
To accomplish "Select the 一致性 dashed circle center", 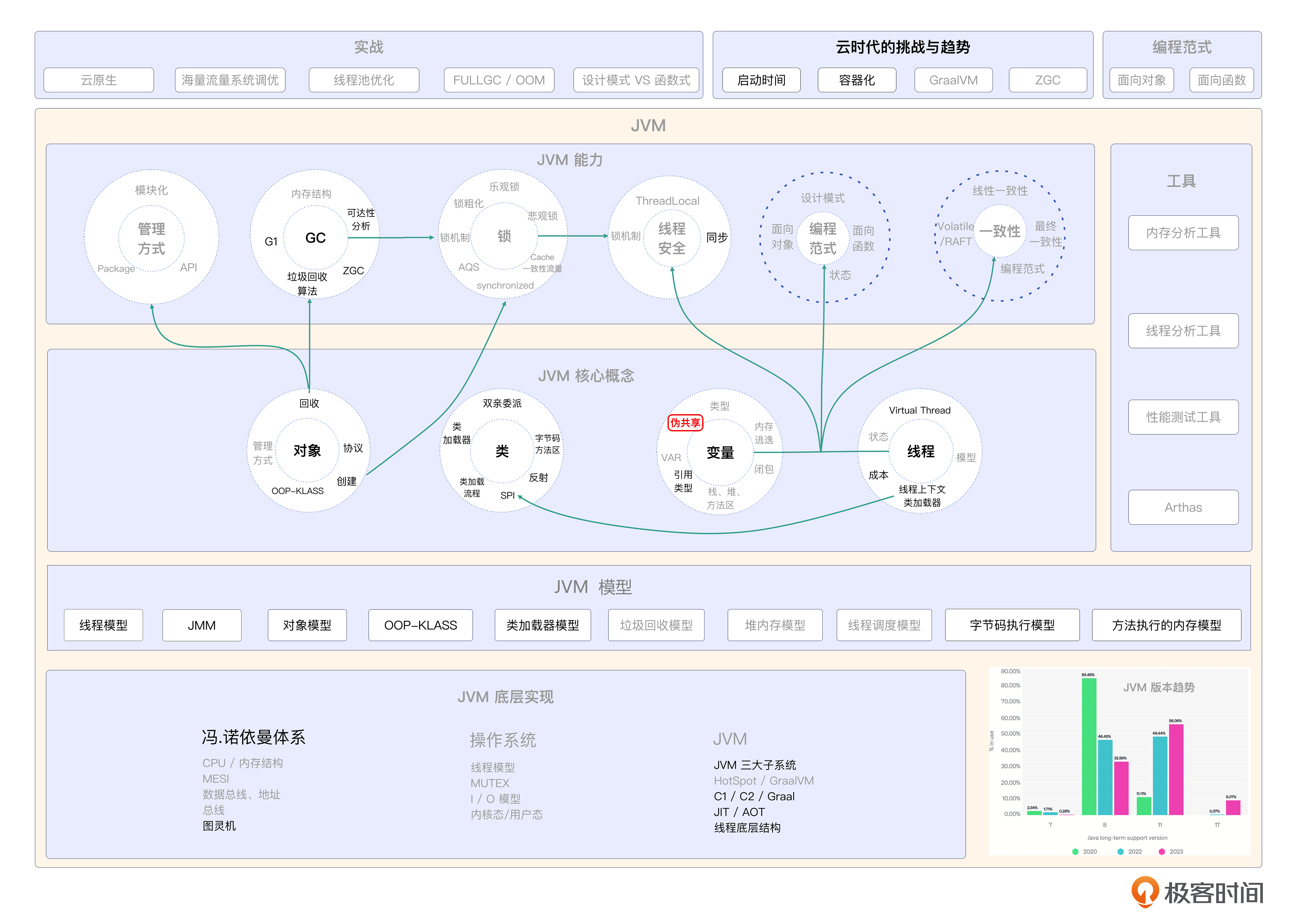I will [x=1000, y=231].
